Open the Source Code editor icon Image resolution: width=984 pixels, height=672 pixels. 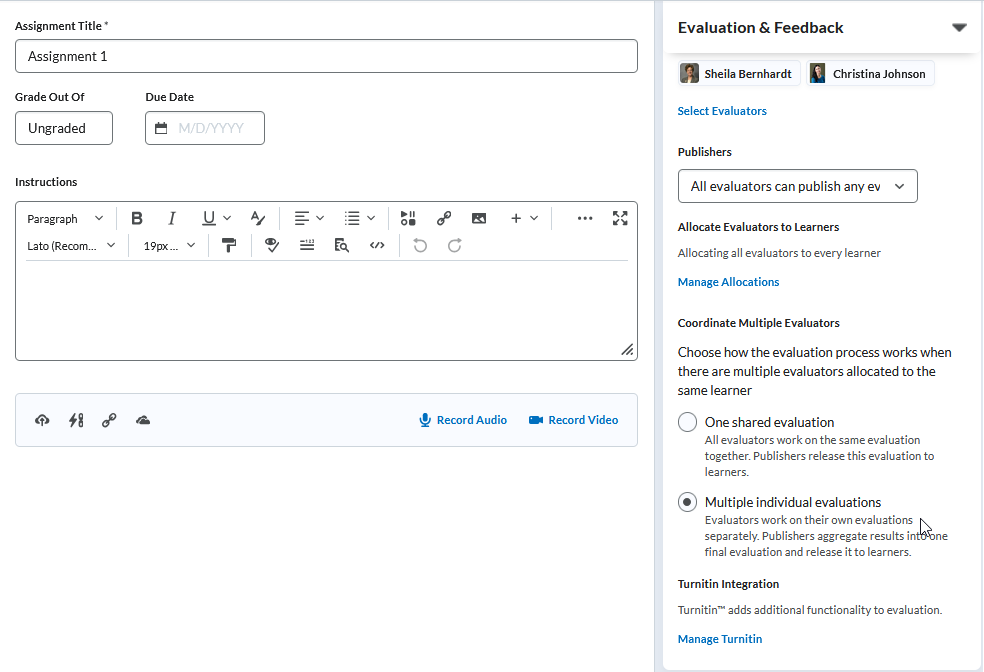coord(377,245)
